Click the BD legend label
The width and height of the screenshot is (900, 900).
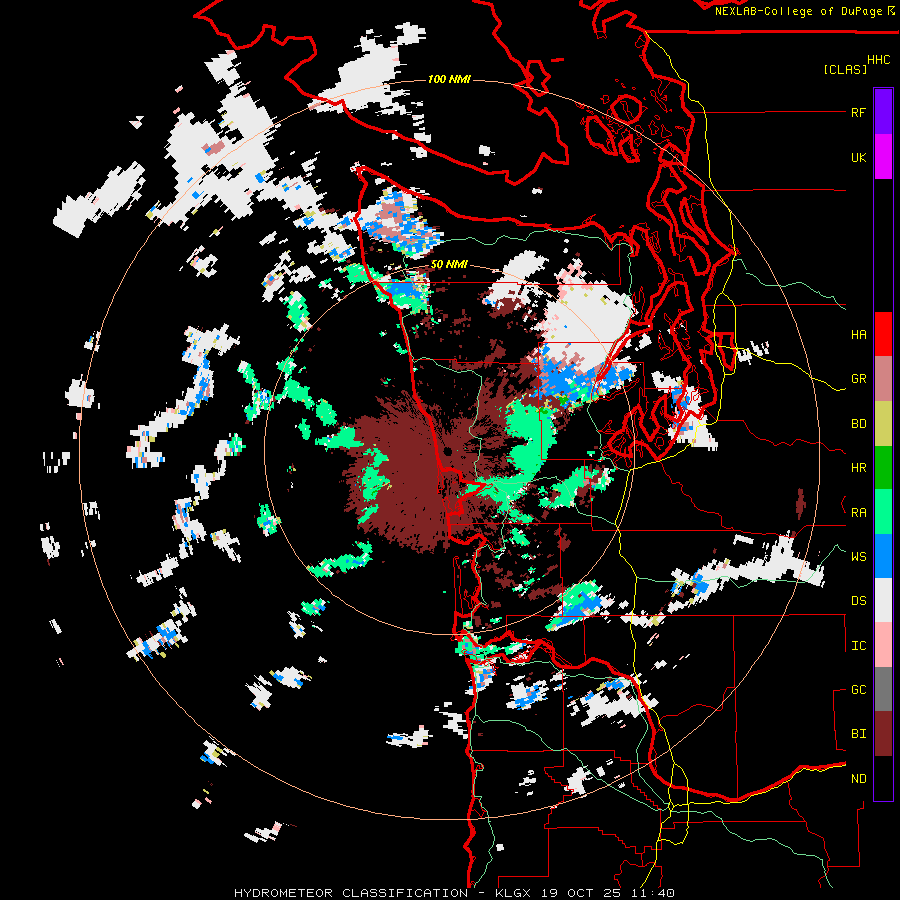click(858, 424)
